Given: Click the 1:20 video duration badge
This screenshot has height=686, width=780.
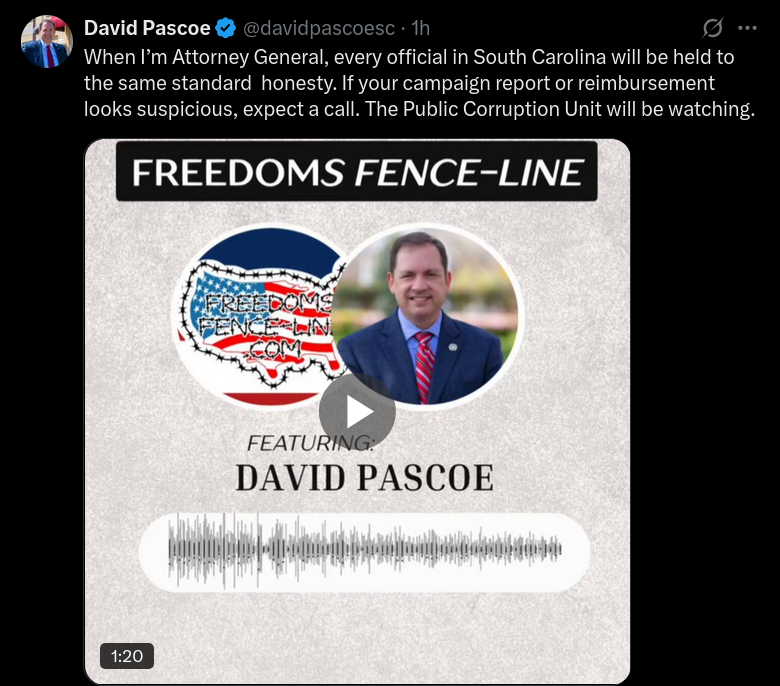Looking at the screenshot, I should coord(127,656).
